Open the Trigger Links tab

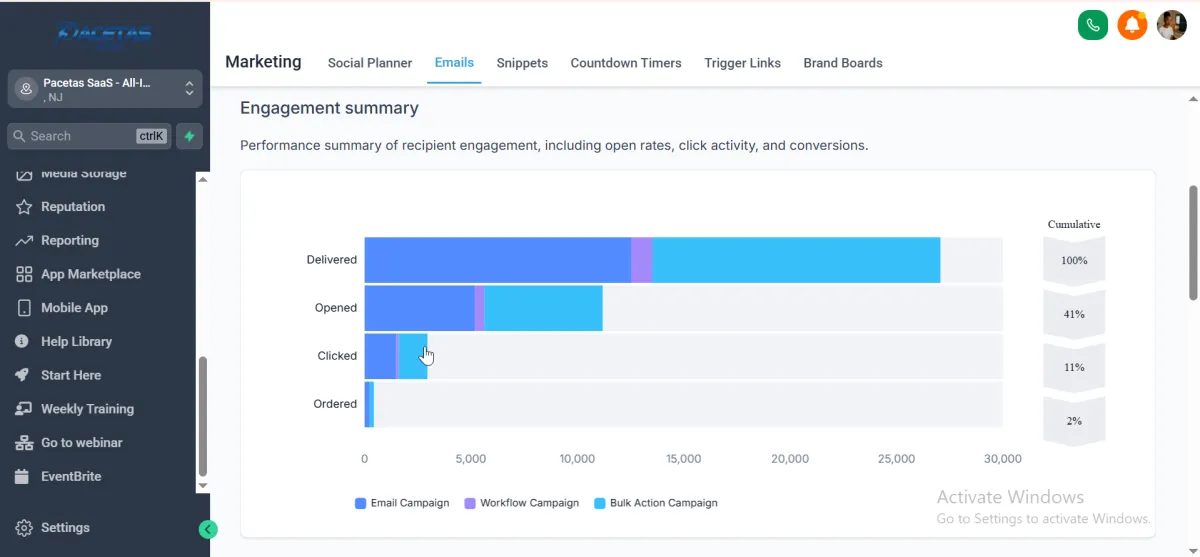tap(742, 63)
